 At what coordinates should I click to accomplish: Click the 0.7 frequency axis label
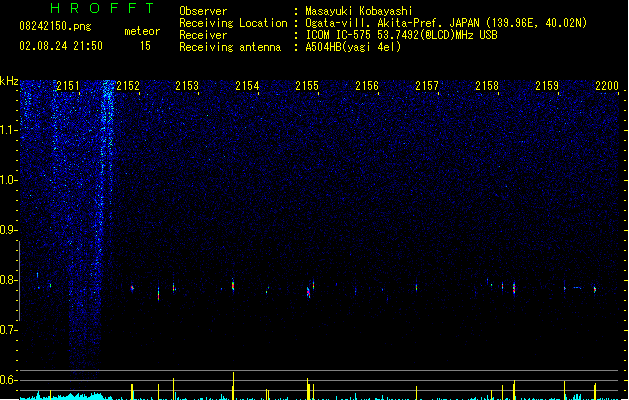coord(8,330)
